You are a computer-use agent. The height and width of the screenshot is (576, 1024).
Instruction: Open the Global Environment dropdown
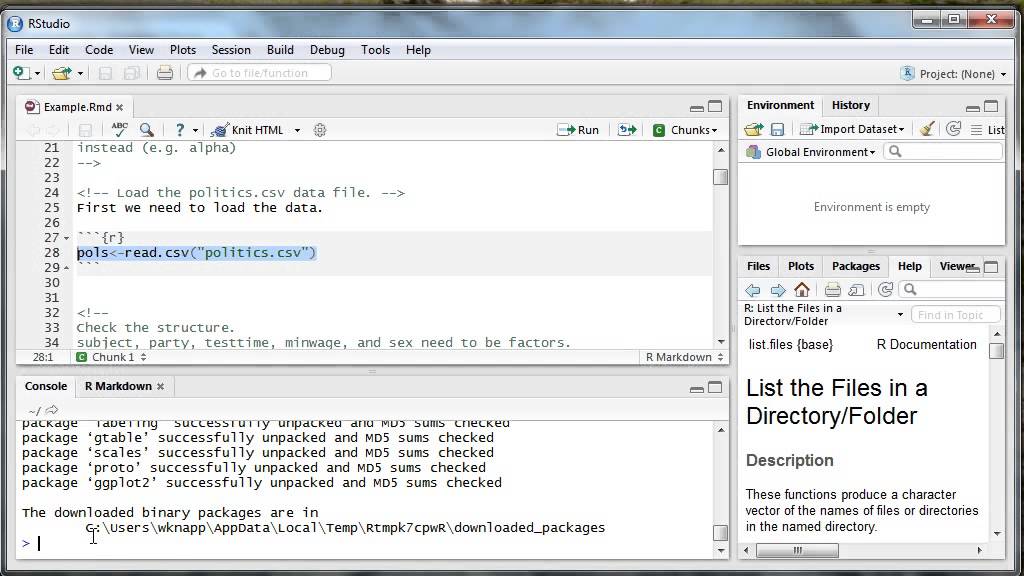click(810, 152)
